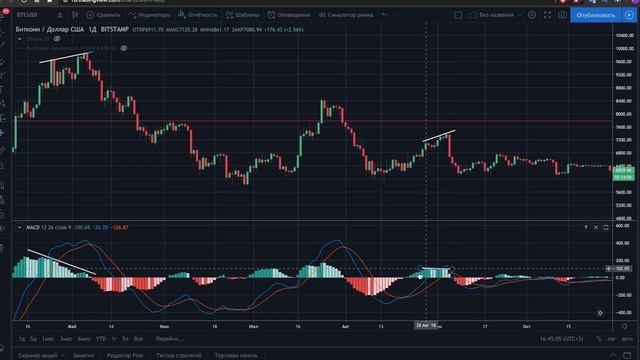The width and height of the screenshot is (640, 360).
Task: Expand the Скринер акций dropdown arrow
Action: (62, 356)
